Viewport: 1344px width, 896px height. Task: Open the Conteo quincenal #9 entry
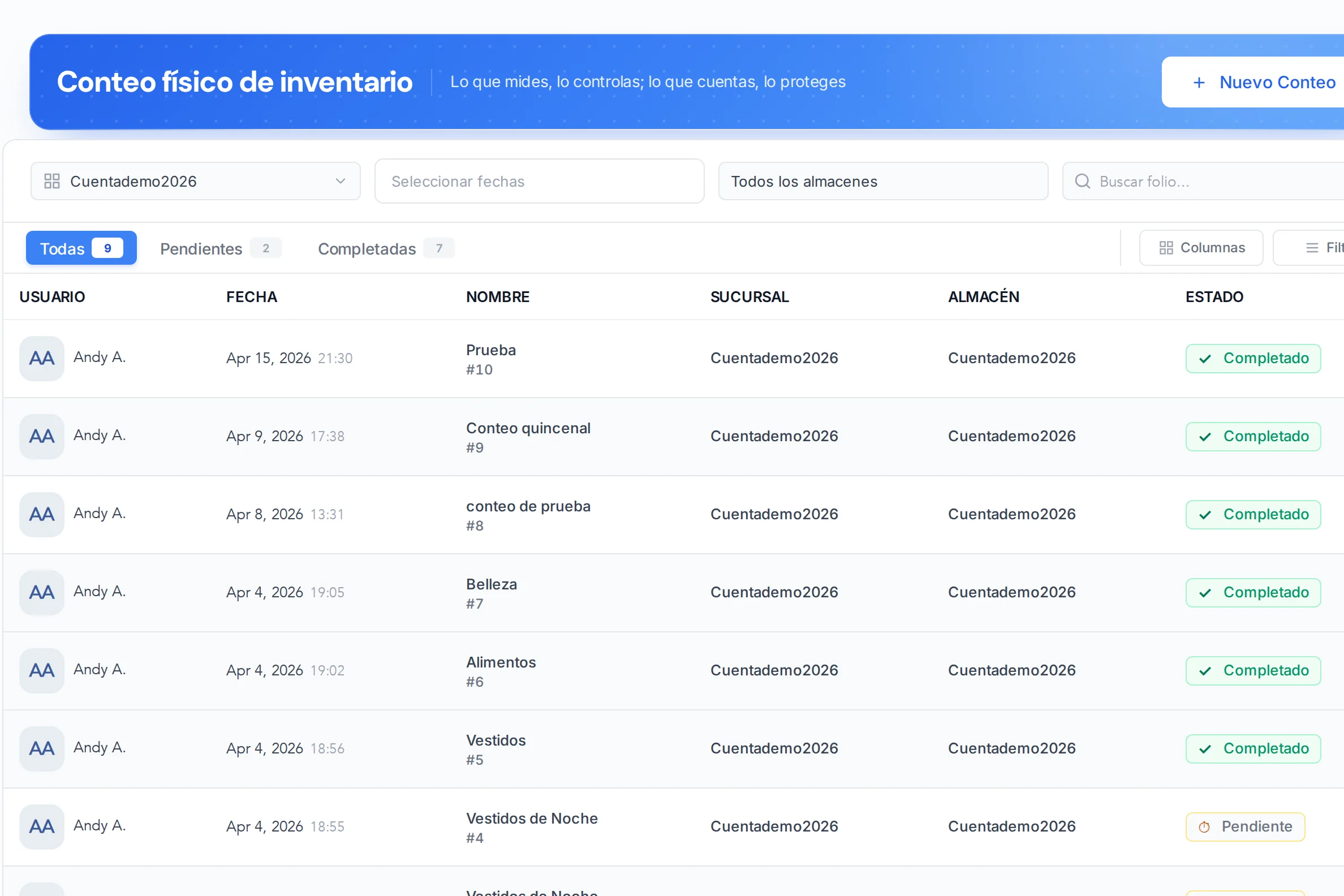click(528, 437)
